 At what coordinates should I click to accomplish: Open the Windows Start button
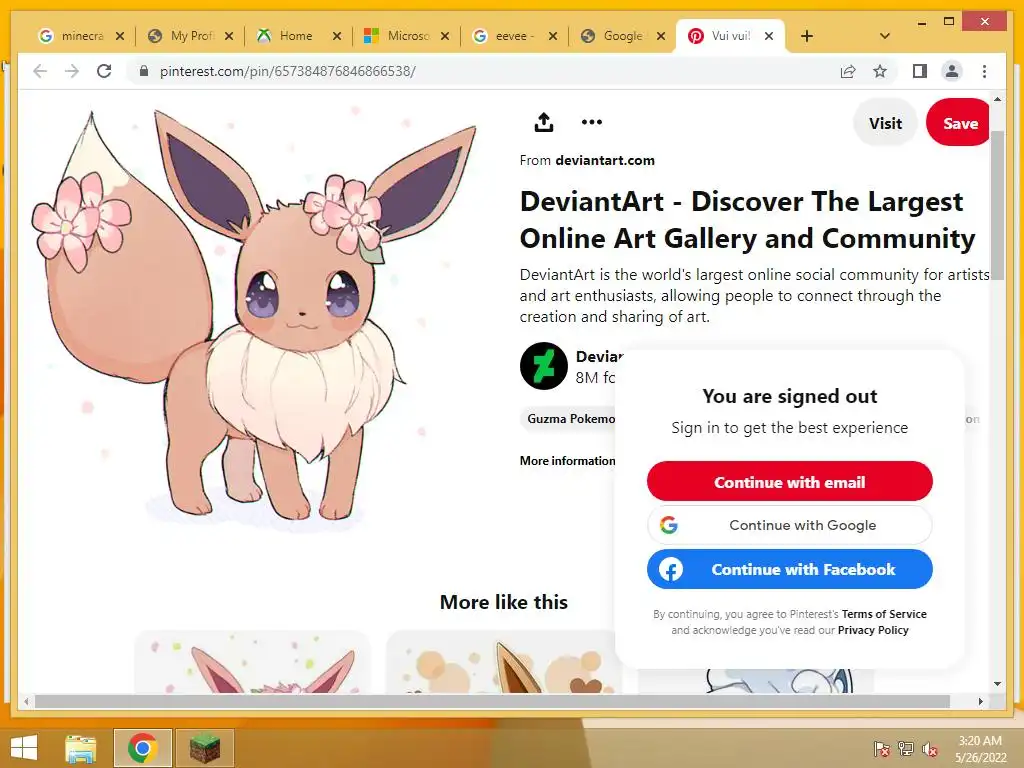point(24,748)
